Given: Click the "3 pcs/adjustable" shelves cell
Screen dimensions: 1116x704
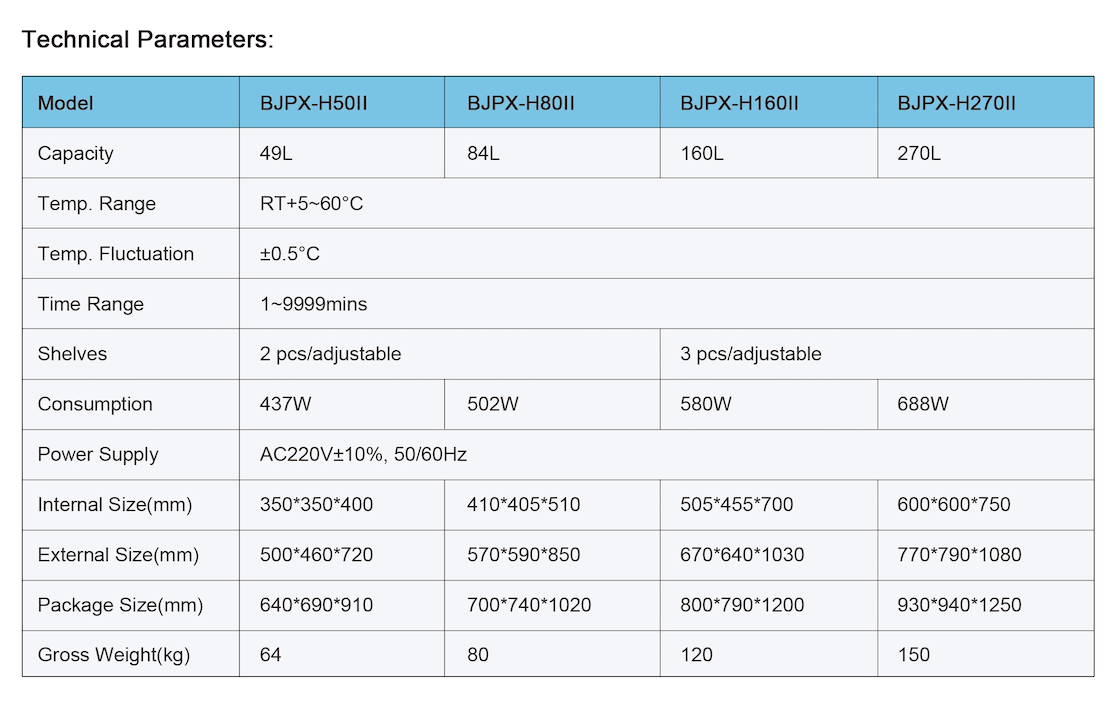Looking at the screenshot, I should tap(750, 354).
